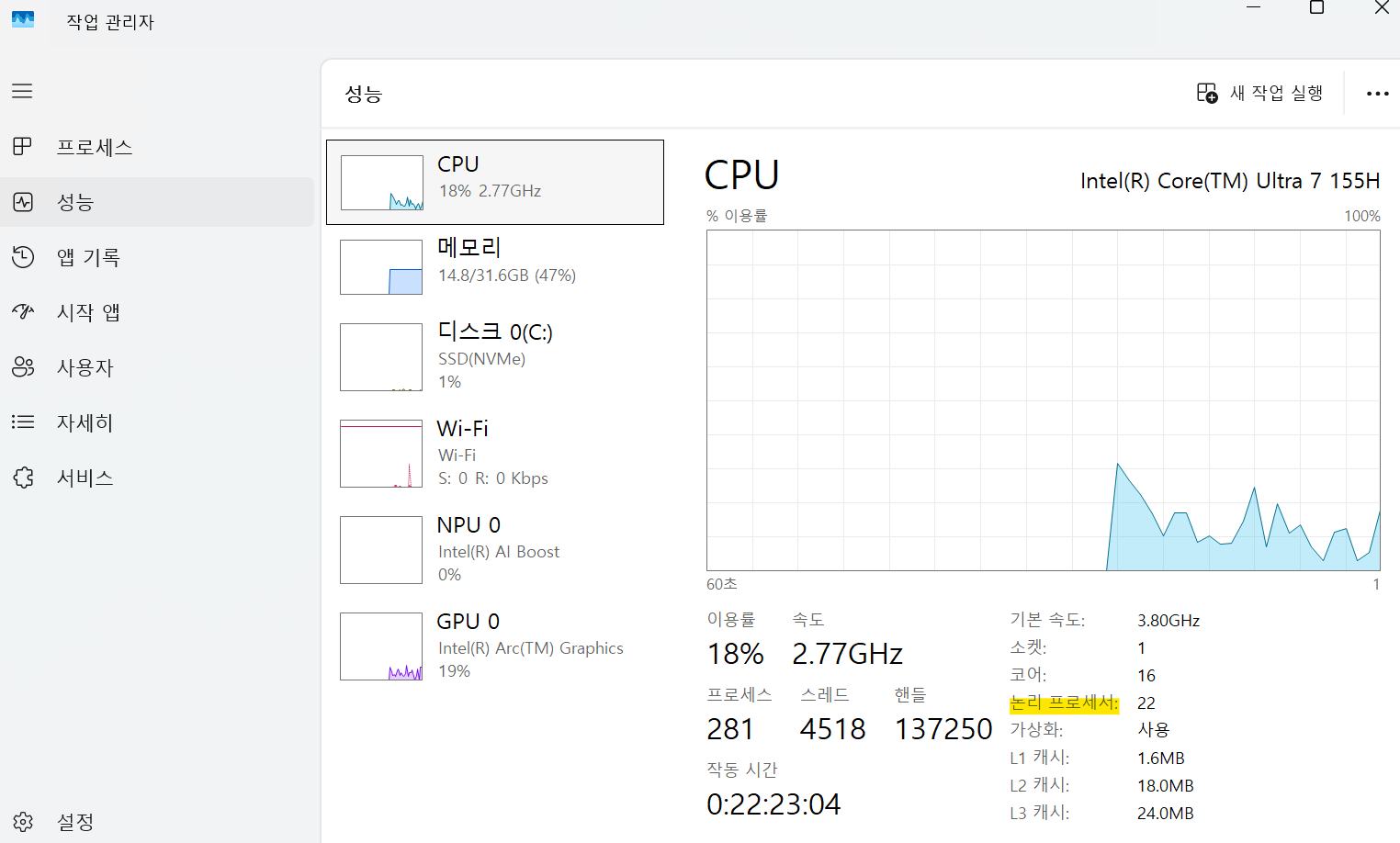Click the 프로세스 count 281
The height and width of the screenshot is (843, 1400).
(x=730, y=729)
